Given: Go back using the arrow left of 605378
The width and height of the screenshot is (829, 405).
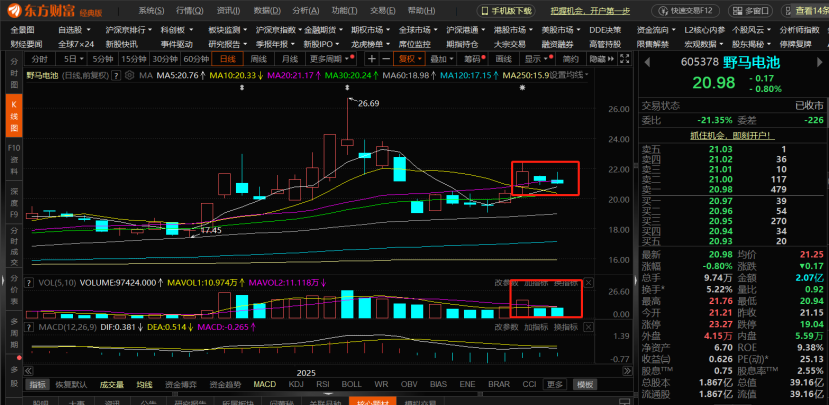Looking at the screenshot, I should 646,62.
